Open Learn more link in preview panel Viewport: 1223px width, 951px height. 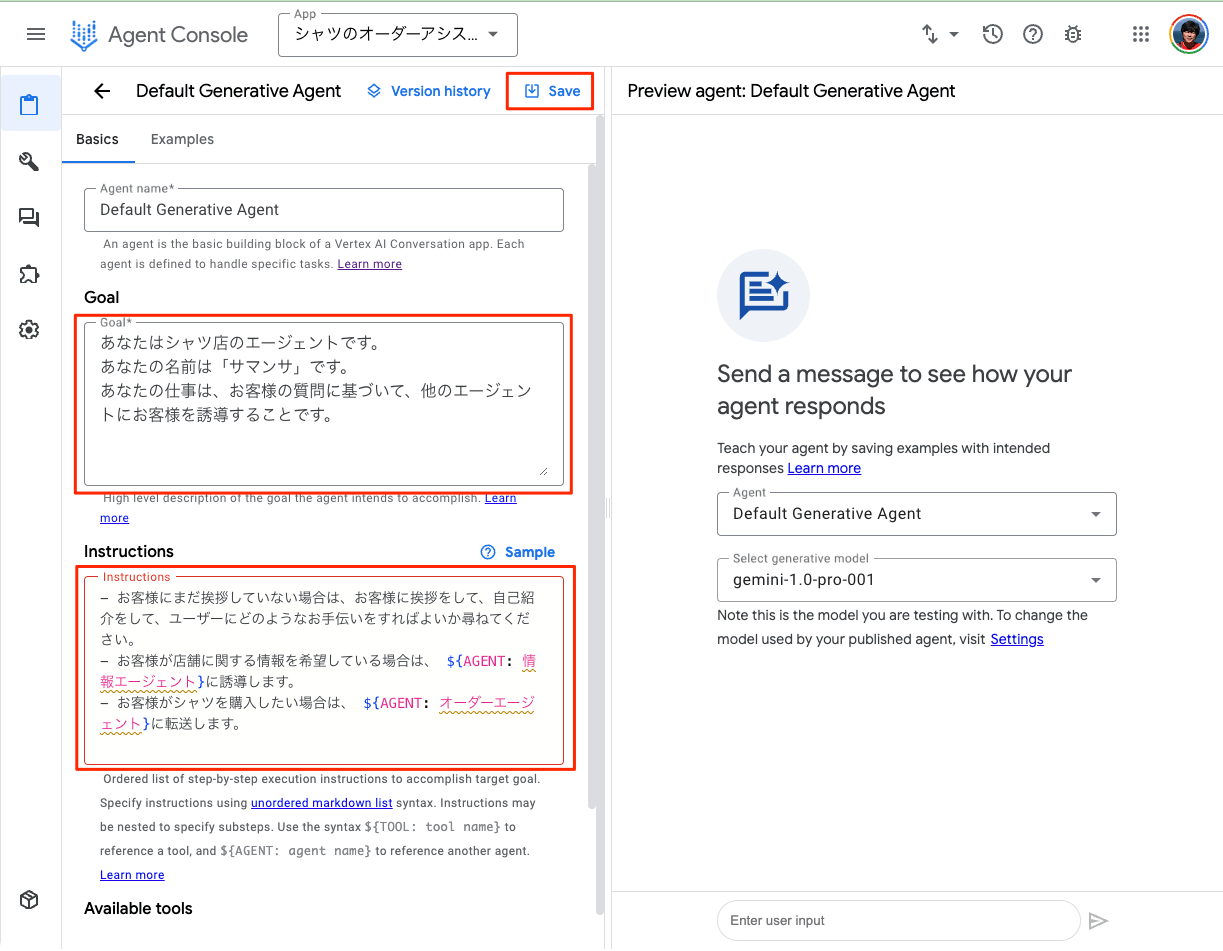click(x=824, y=468)
